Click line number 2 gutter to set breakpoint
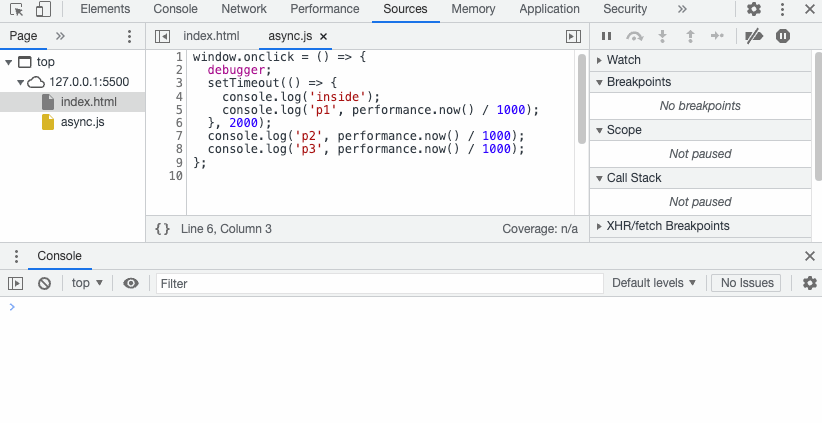Screen dimensions: 822x423 (179, 70)
